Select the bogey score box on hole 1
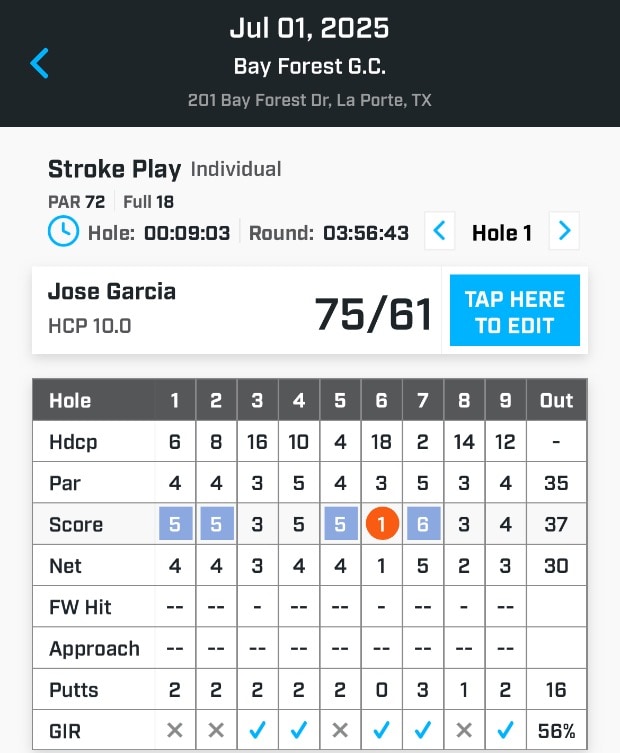The height and width of the screenshot is (753, 620). pyautogui.click(x=175, y=524)
